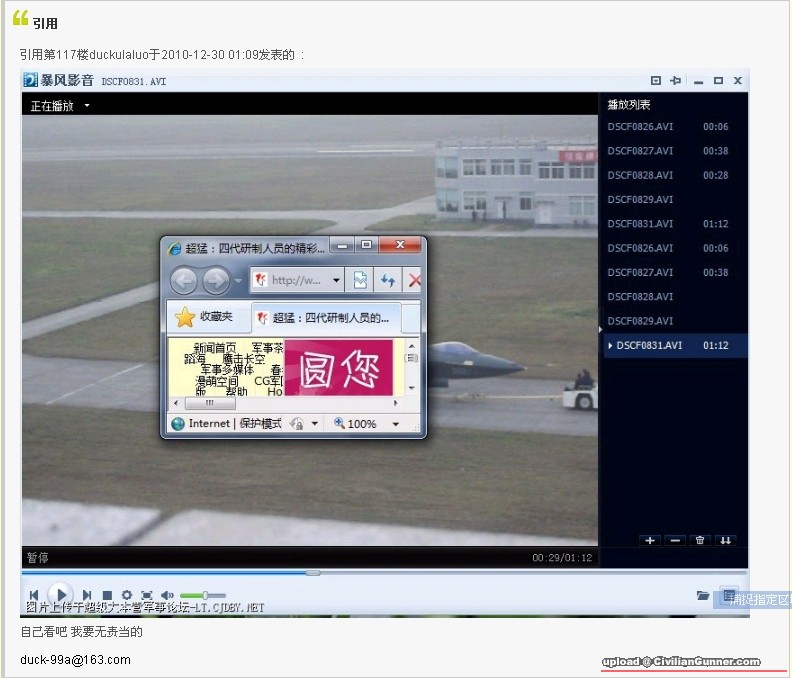Select the 收藏夹 favorites tab in IE
Viewport: 792px width, 678px height.
204,317
